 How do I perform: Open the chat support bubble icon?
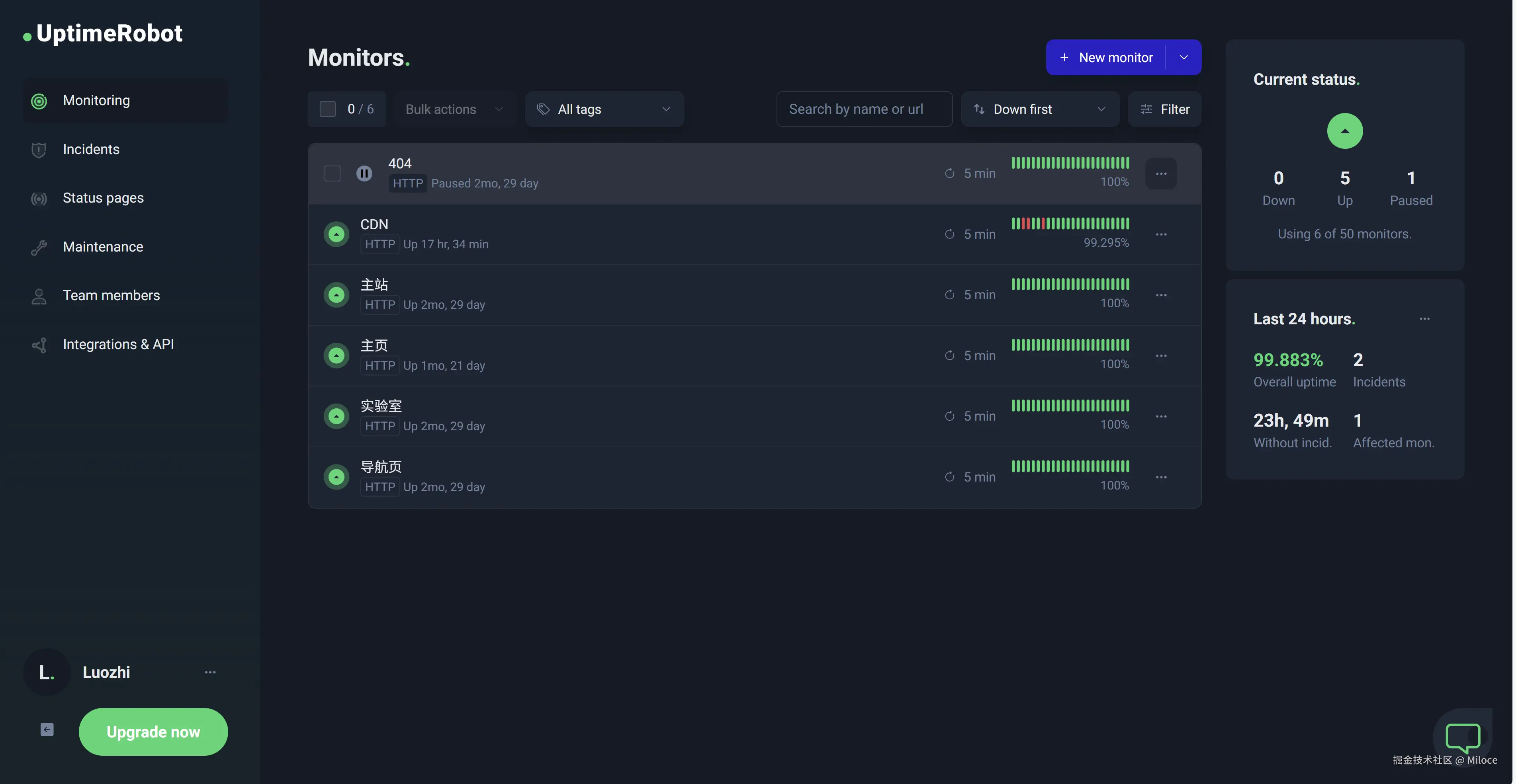(1463, 736)
